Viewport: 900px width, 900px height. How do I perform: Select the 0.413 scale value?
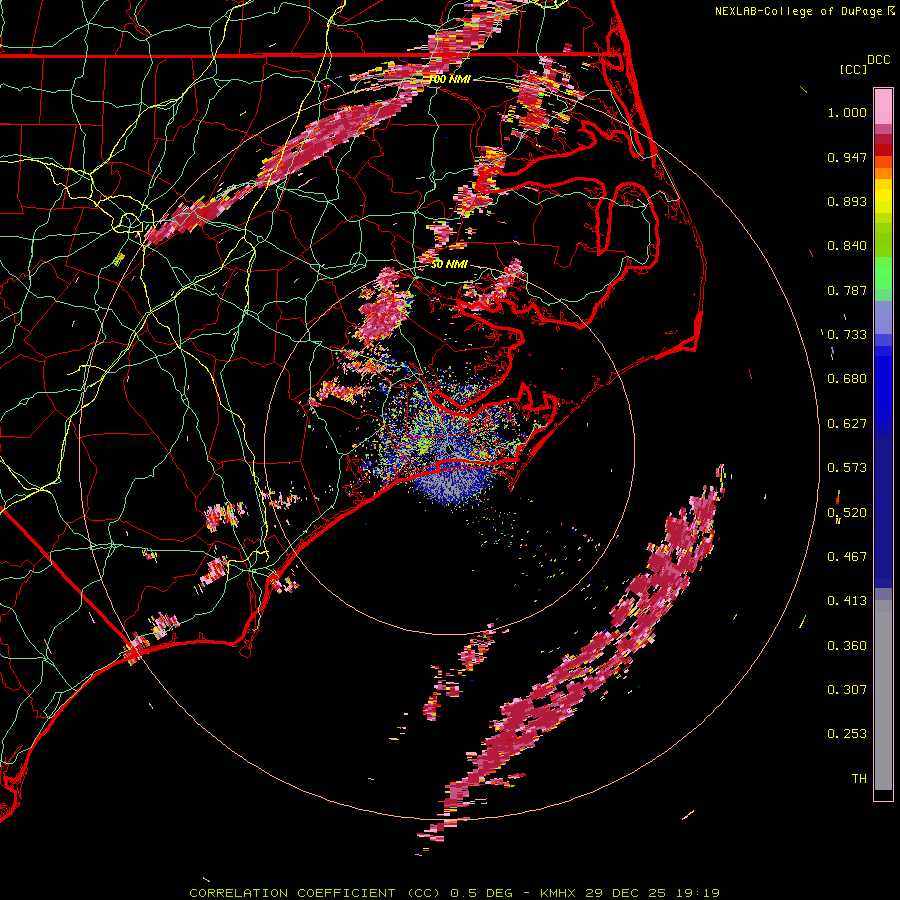847,601
